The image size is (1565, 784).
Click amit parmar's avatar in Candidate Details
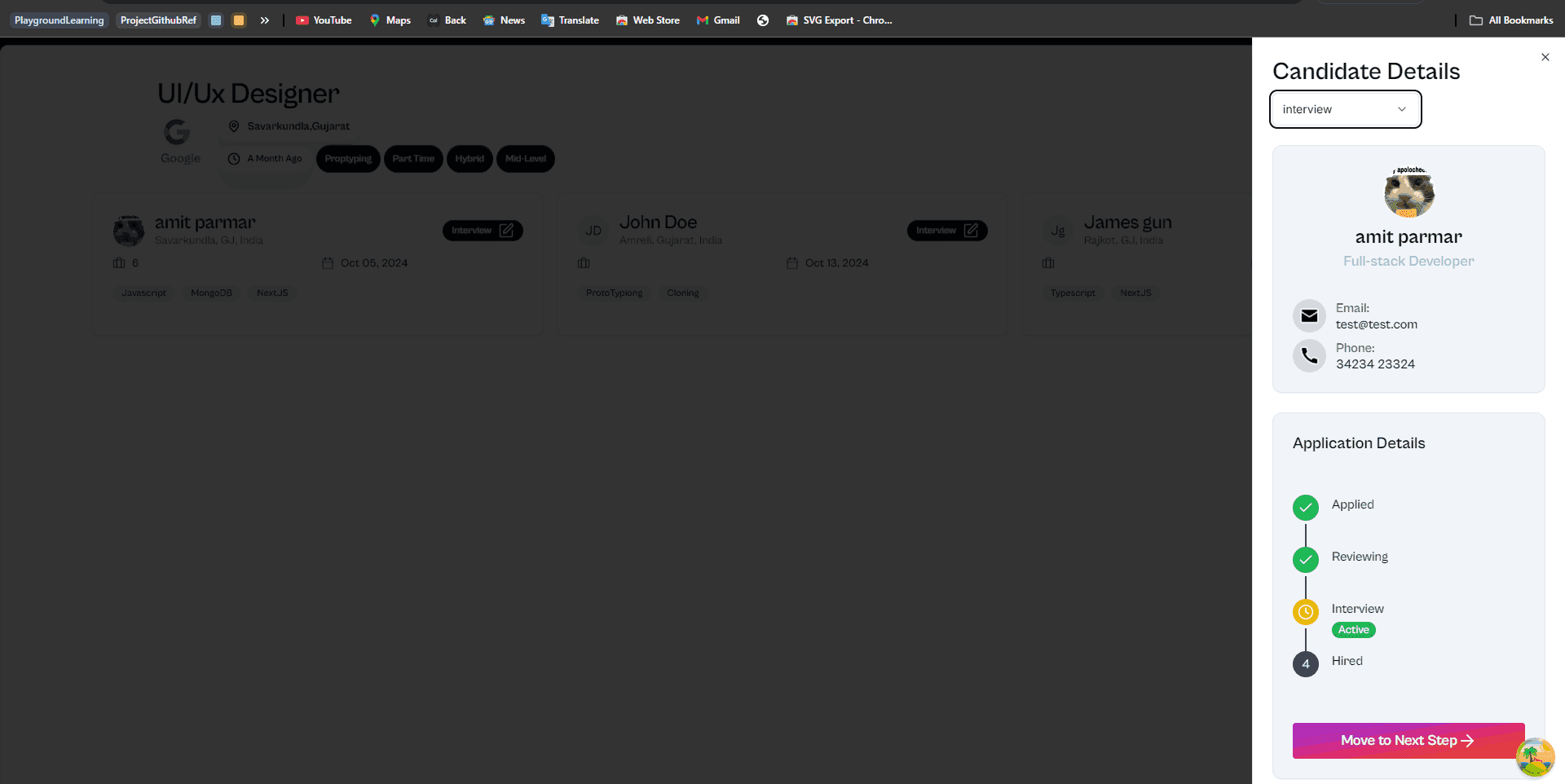1409,192
